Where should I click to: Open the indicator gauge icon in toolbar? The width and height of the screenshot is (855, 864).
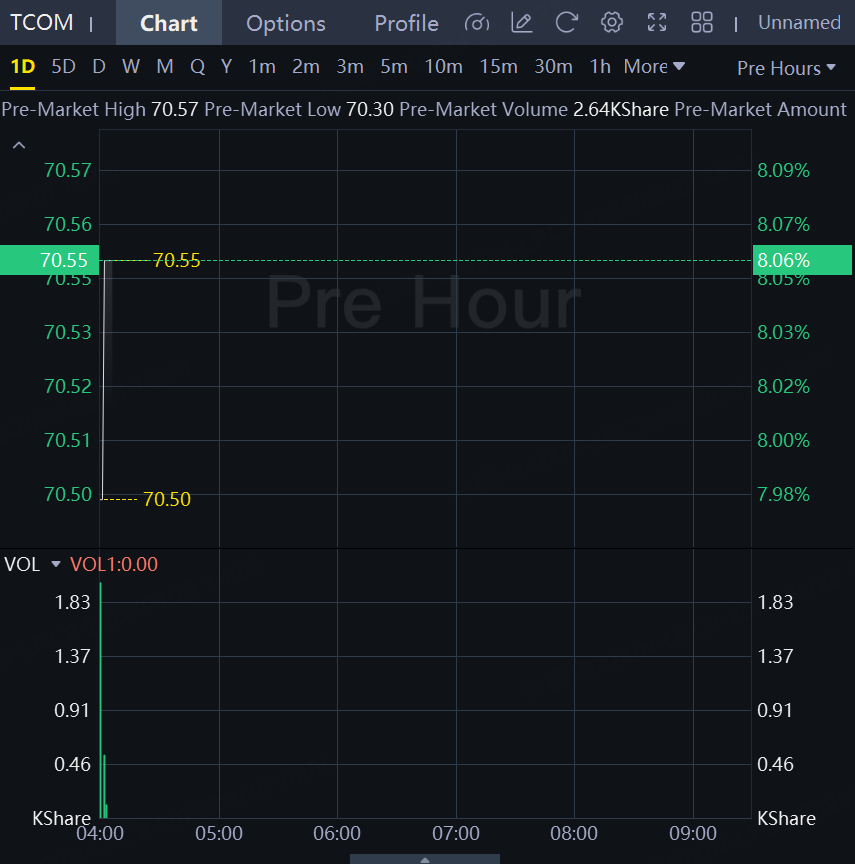click(x=477, y=23)
